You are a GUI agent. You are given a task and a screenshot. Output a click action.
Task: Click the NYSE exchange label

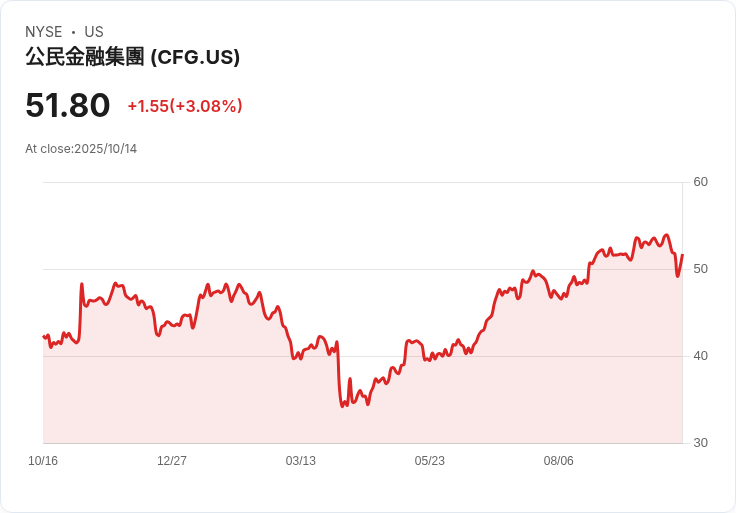44,32
